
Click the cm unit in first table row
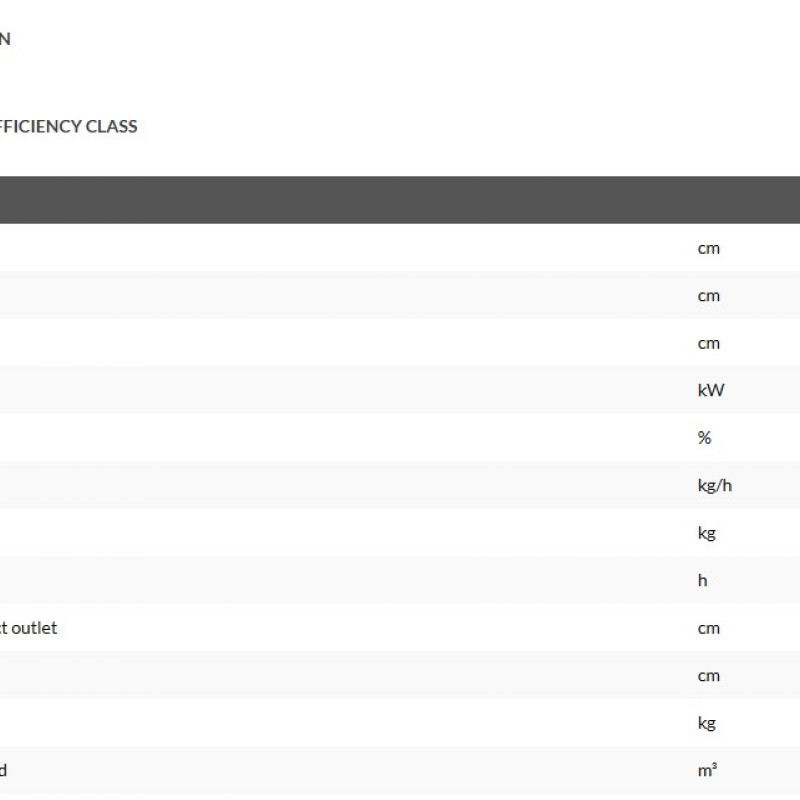[708, 248]
